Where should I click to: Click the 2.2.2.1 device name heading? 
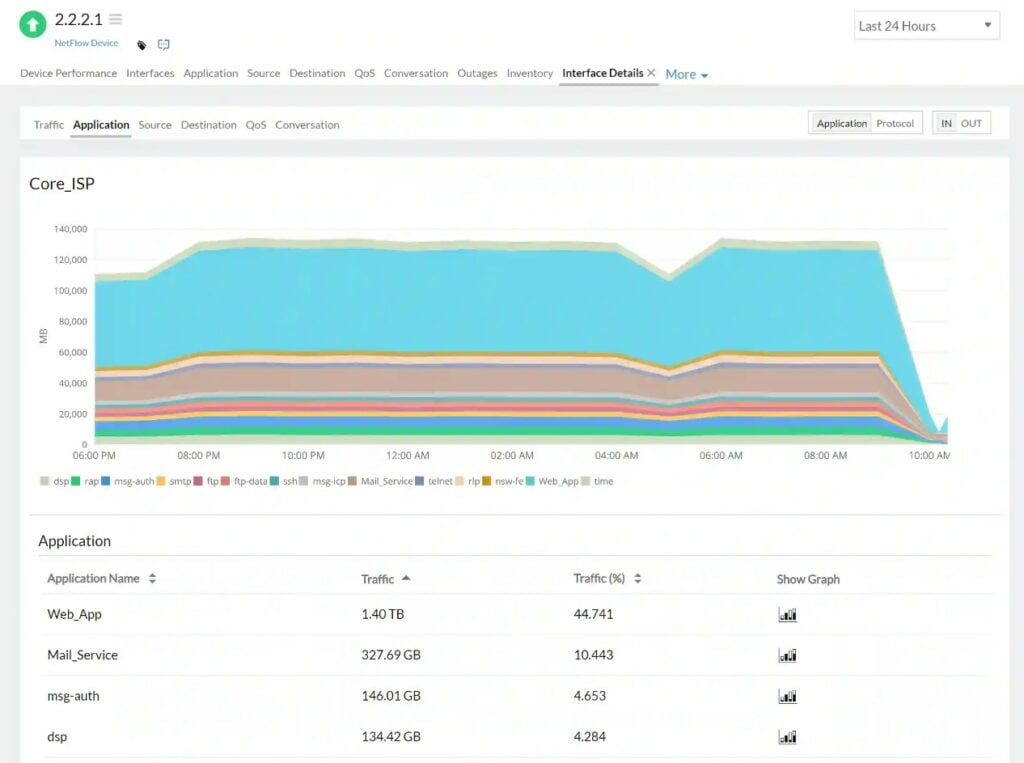pos(78,20)
